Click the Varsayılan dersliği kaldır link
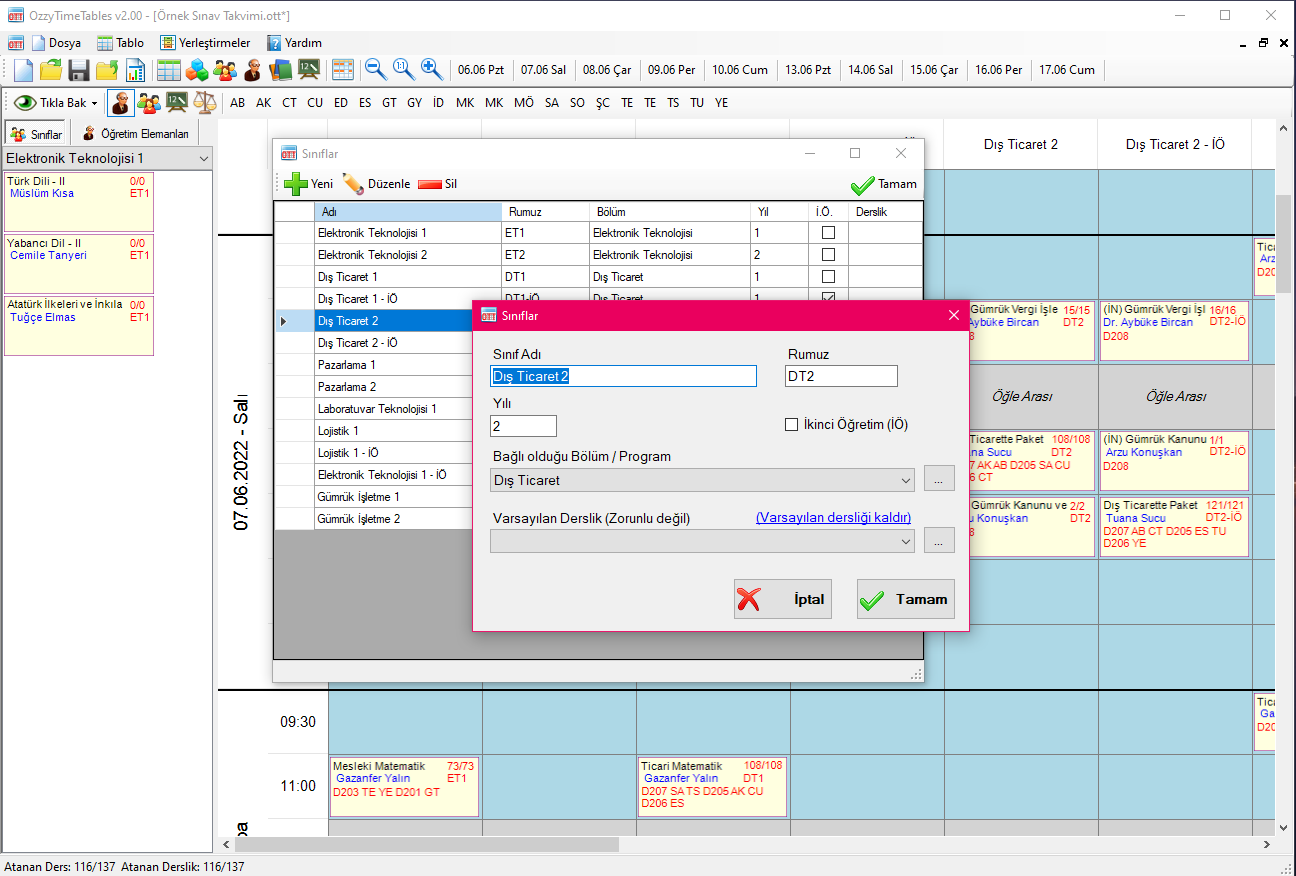 pyautogui.click(x=833, y=518)
